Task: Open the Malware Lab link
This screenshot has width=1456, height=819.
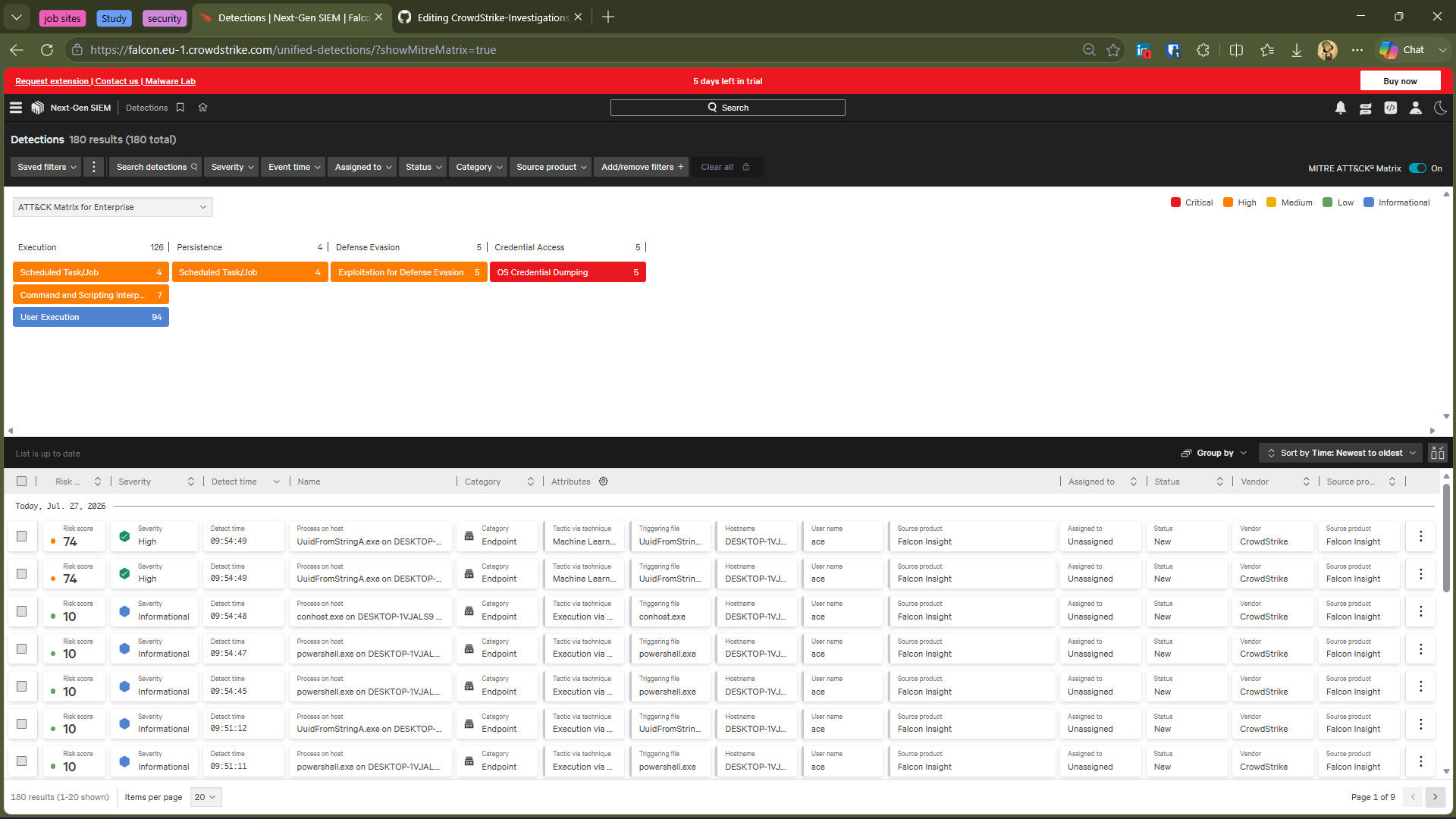Action: pos(171,81)
